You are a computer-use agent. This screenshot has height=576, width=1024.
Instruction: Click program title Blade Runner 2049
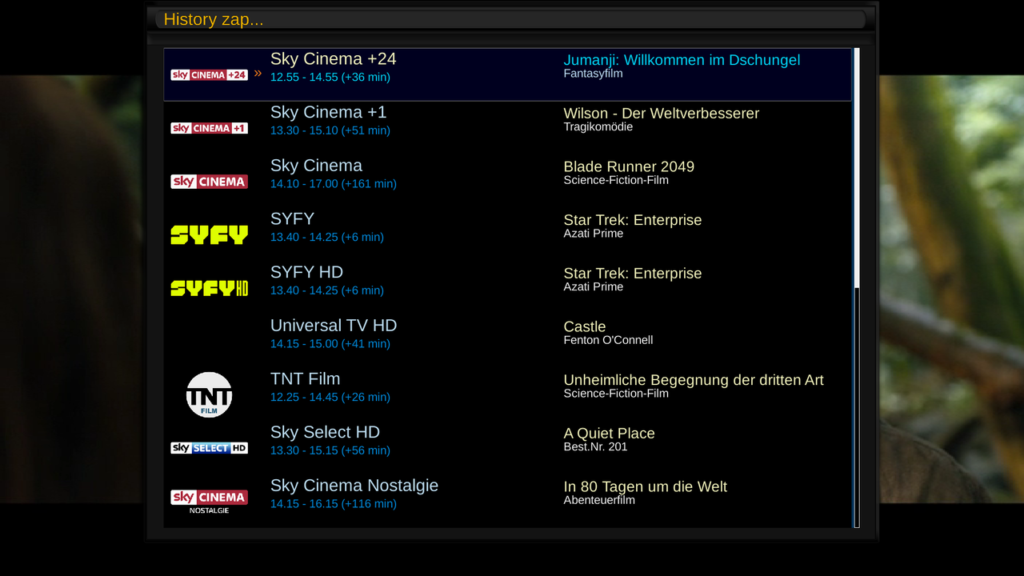click(x=629, y=167)
